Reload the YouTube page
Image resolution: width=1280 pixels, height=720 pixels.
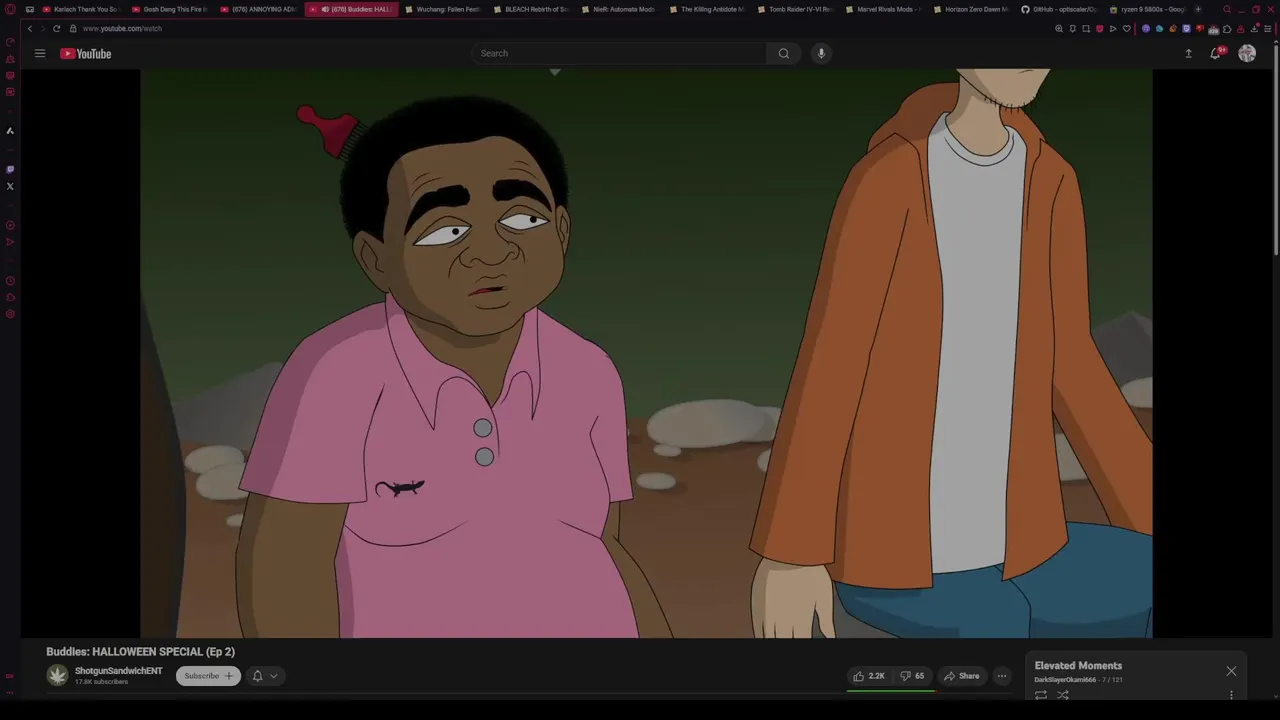(x=56, y=29)
